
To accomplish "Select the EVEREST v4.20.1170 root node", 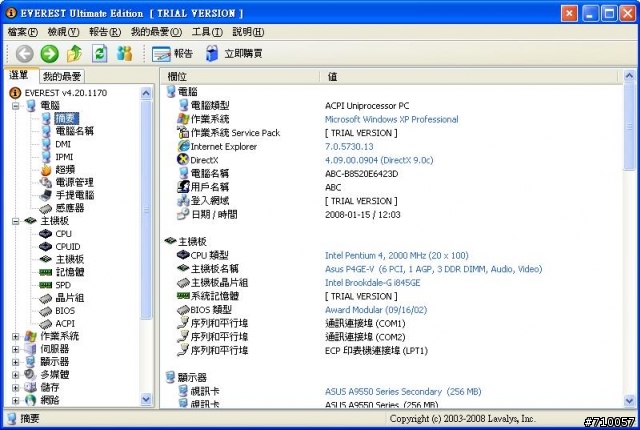I will (x=66, y=93).
